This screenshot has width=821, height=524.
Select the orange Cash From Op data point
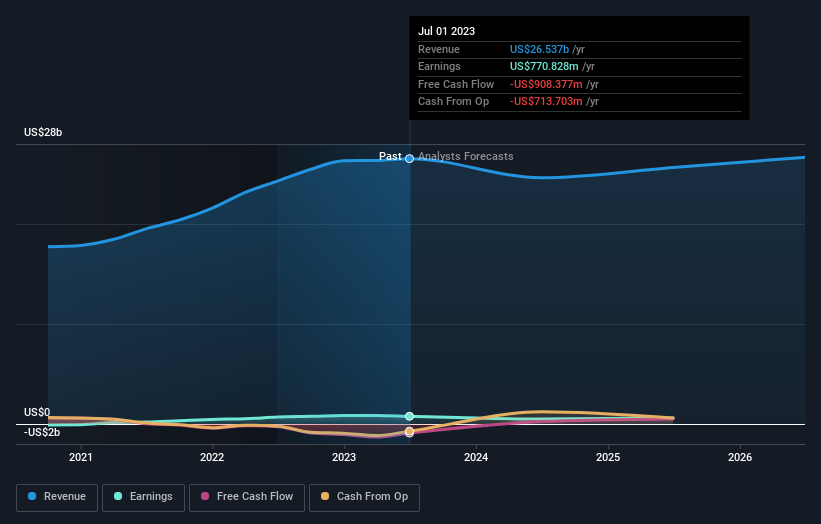click(409, 431)
